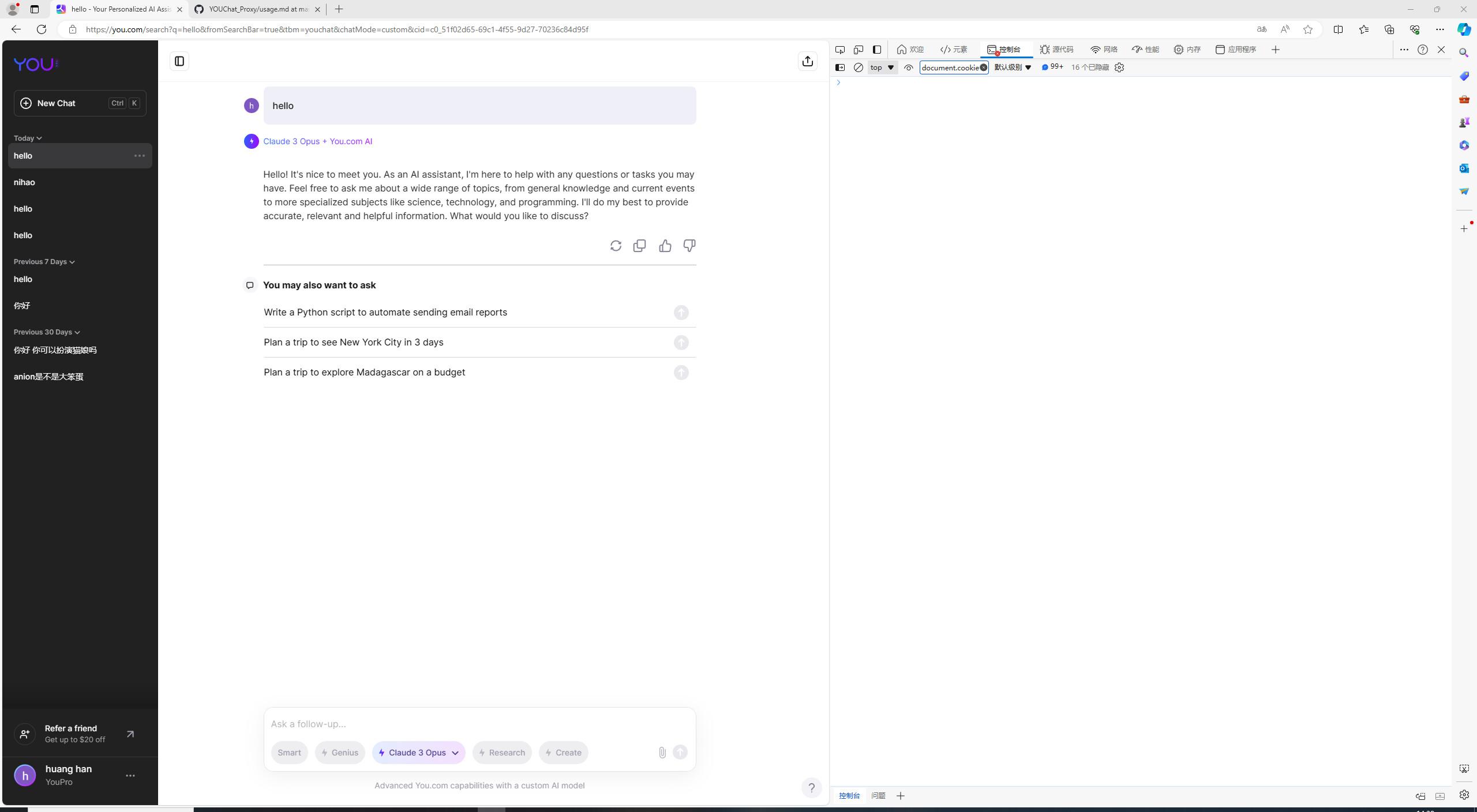Click the thumbs up icon
The width and height of the screenshot is (1477, 812).
[x=665, y=246]
